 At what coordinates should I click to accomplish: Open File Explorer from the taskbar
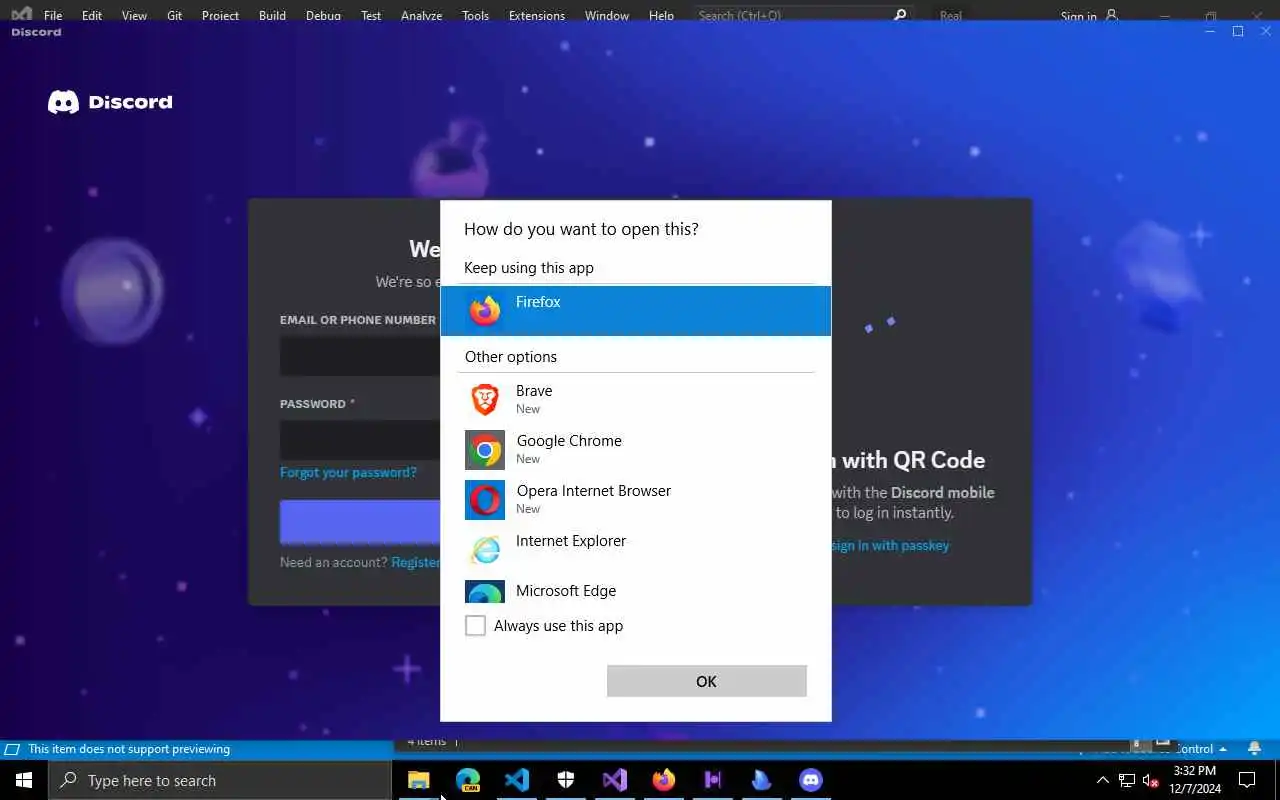coord(419,780)
